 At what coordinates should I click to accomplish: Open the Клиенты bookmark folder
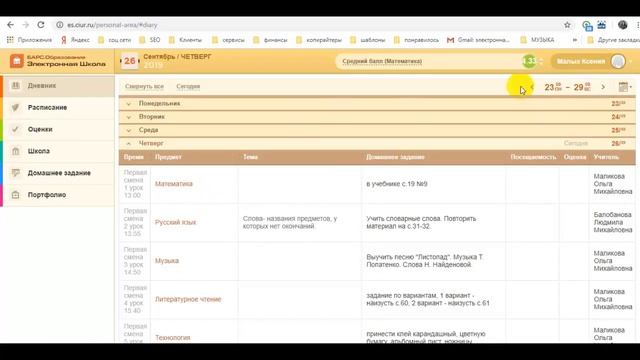click(185, 40)
